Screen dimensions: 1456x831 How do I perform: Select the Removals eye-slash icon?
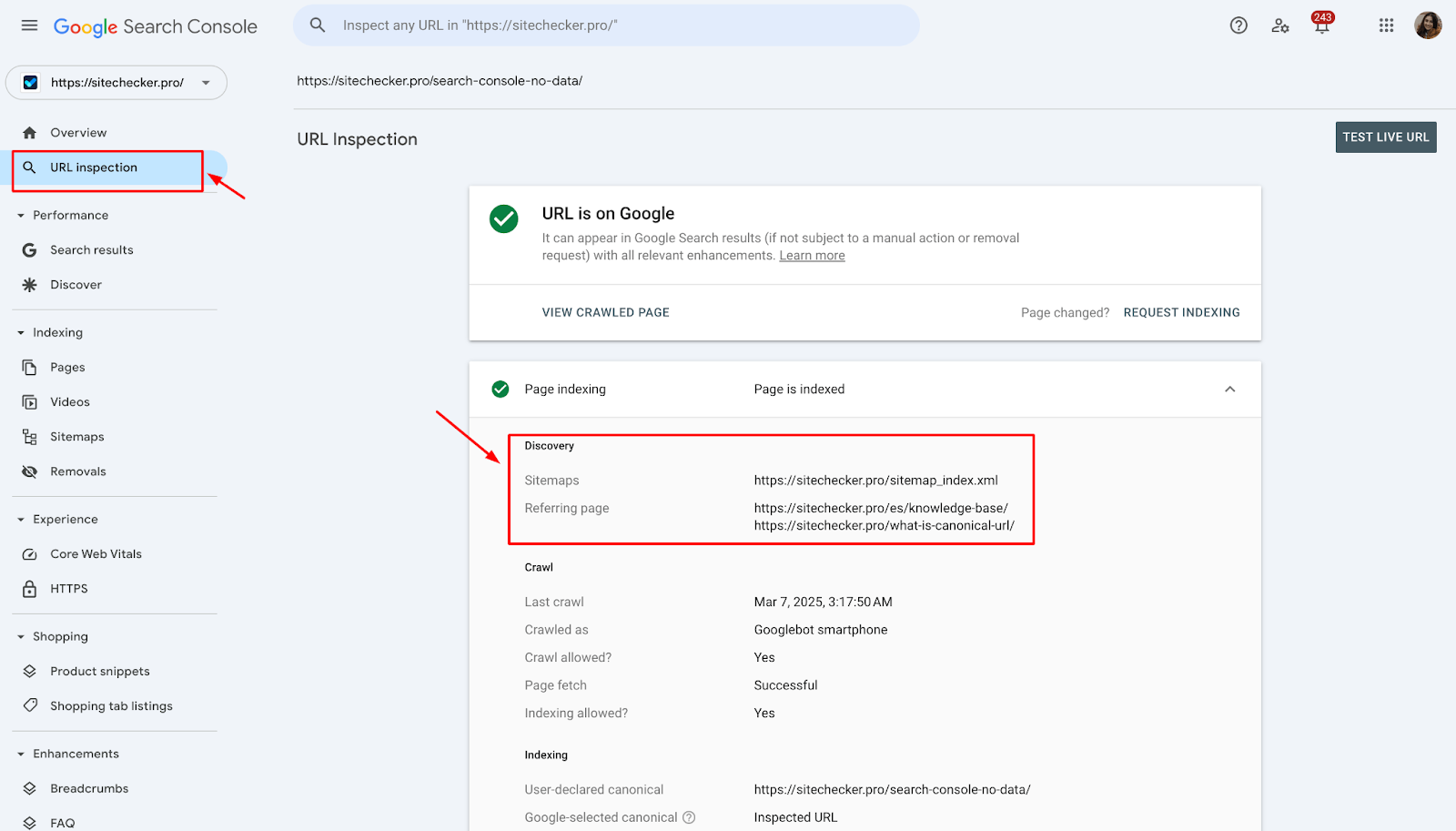coord(30,471)
